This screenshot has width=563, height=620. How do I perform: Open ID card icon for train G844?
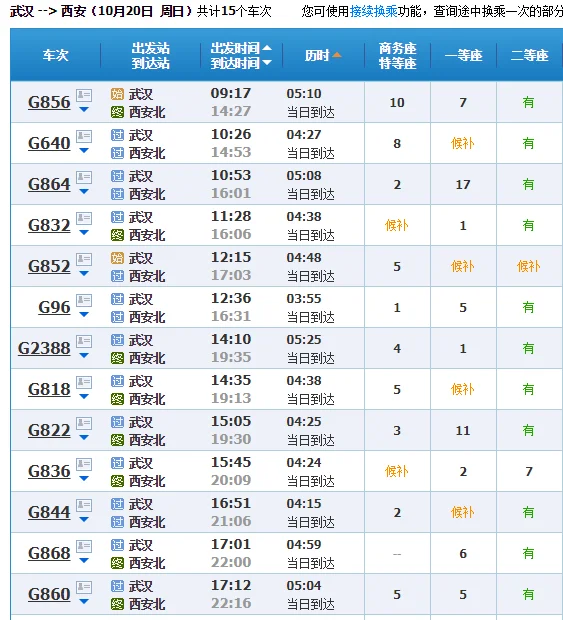point(84,506)
